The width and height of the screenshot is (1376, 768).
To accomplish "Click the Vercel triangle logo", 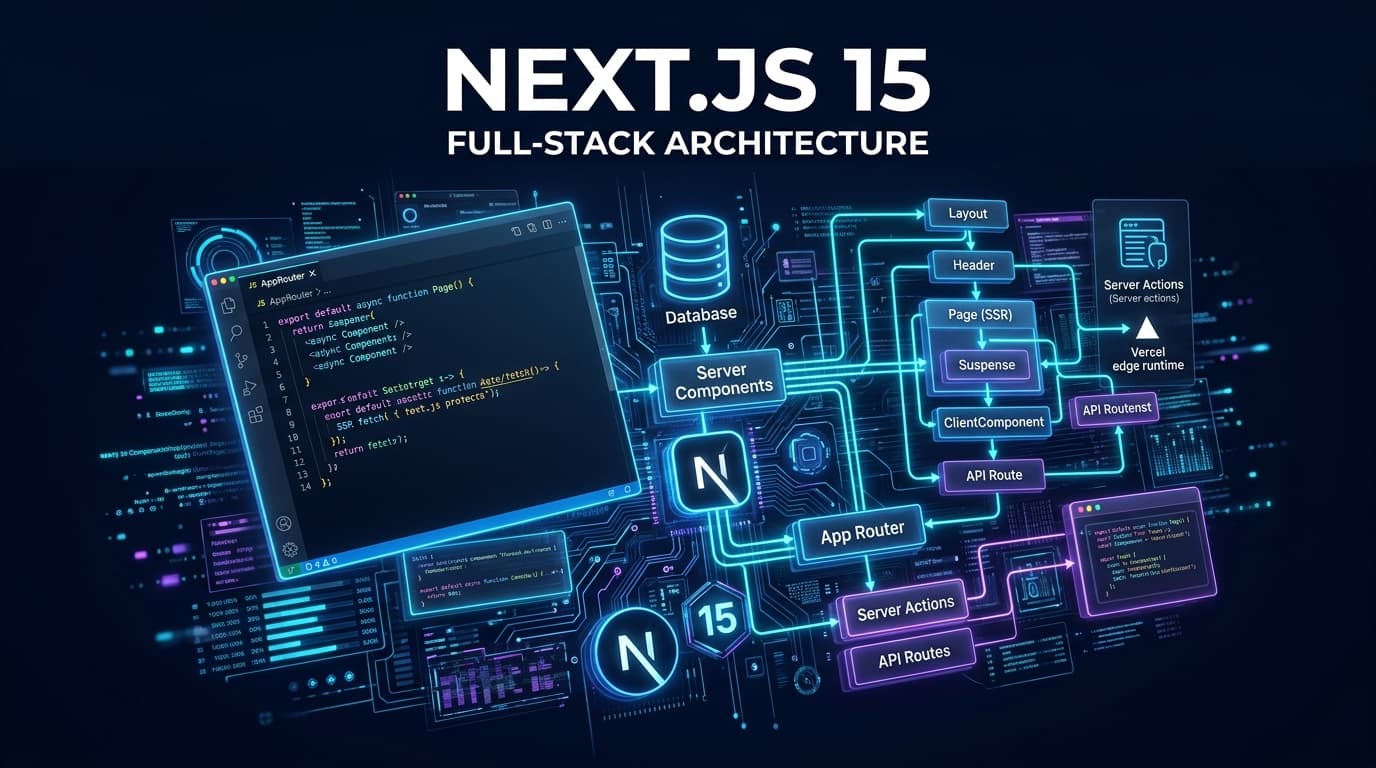I will (1146, 328).
